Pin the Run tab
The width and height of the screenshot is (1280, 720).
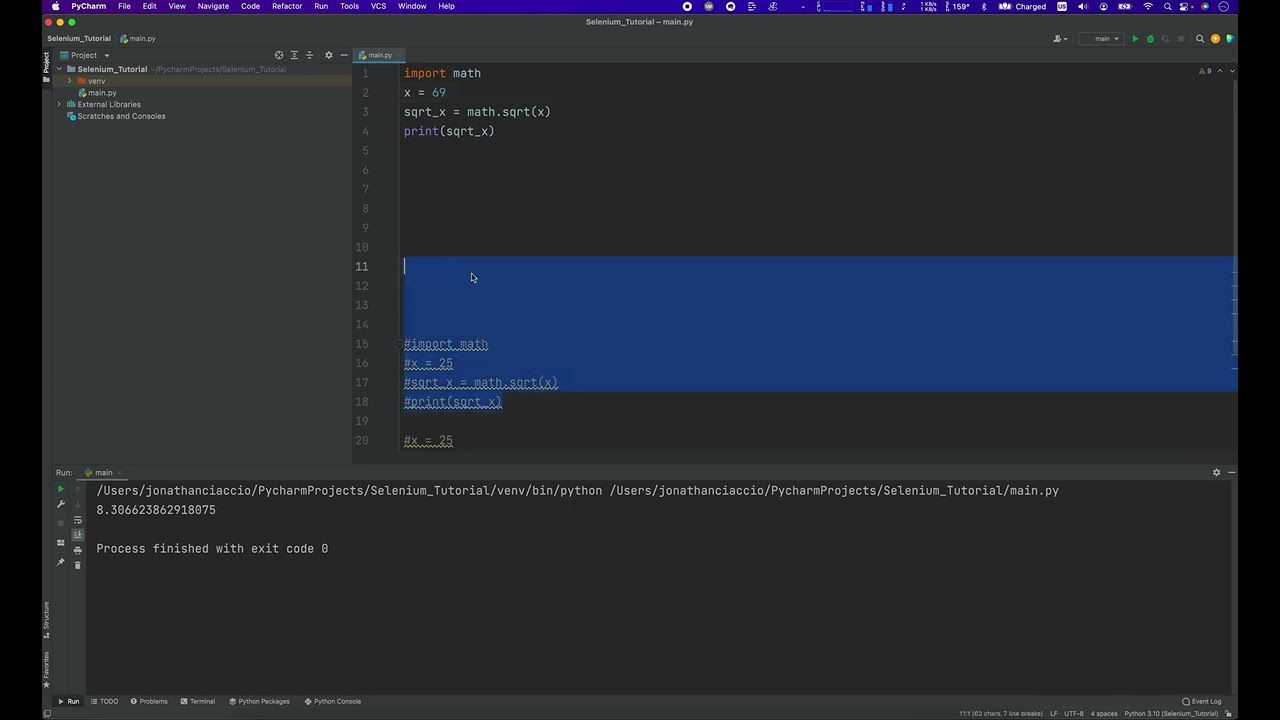60,562
